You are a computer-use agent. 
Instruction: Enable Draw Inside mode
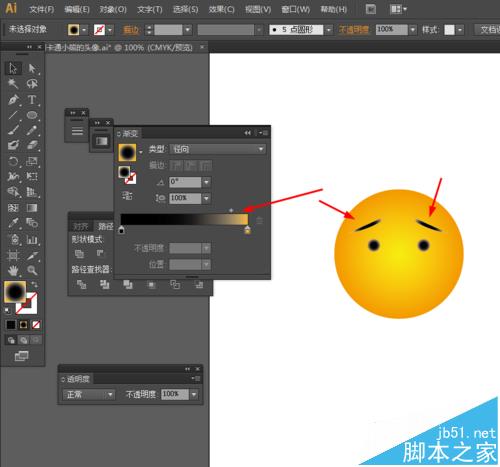(x=36, y=340)
